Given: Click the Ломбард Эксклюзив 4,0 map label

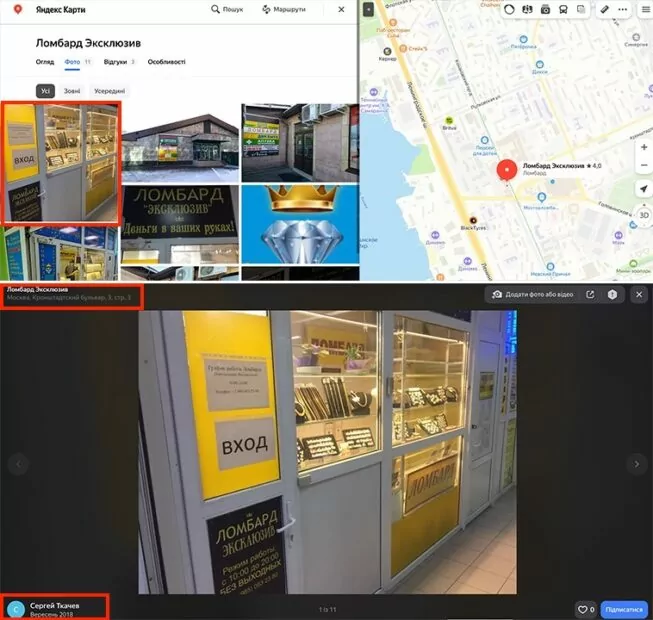Looking at the screenshot, I should [562, 166].
